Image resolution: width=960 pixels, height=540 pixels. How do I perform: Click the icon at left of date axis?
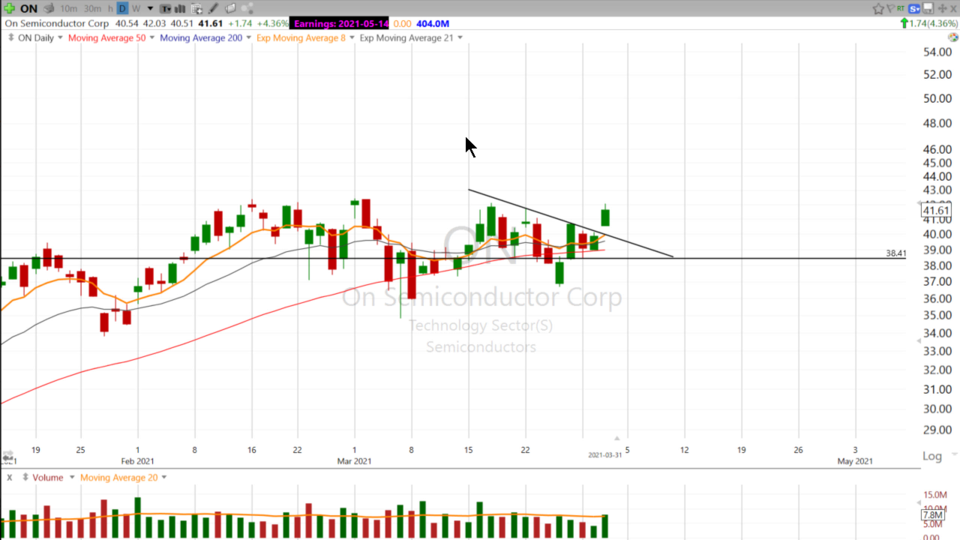pos(8,457)
